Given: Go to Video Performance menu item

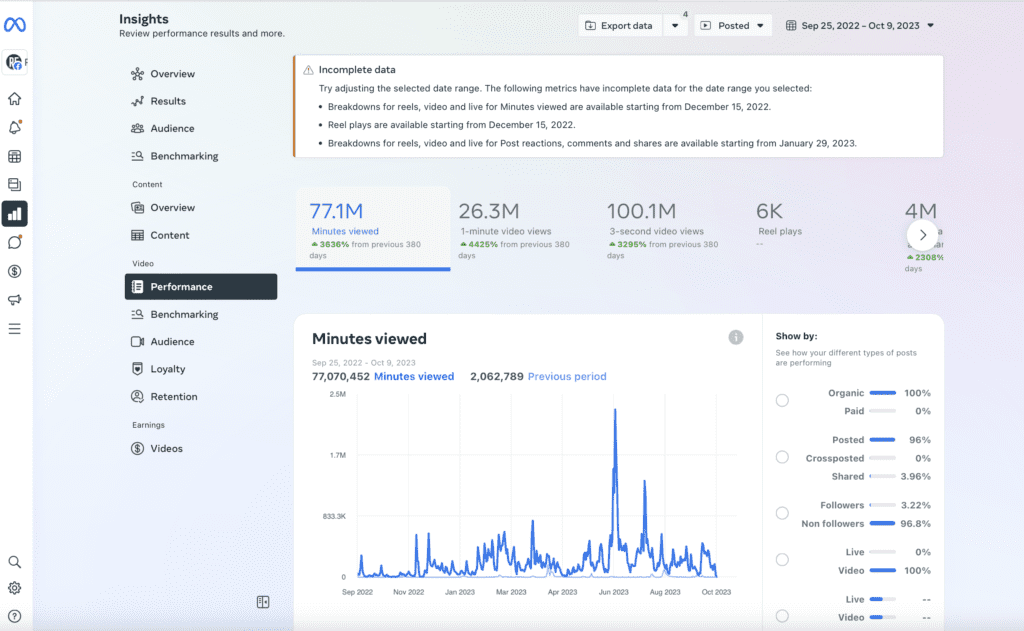Looking at the screenshot, I should [201, 287].
